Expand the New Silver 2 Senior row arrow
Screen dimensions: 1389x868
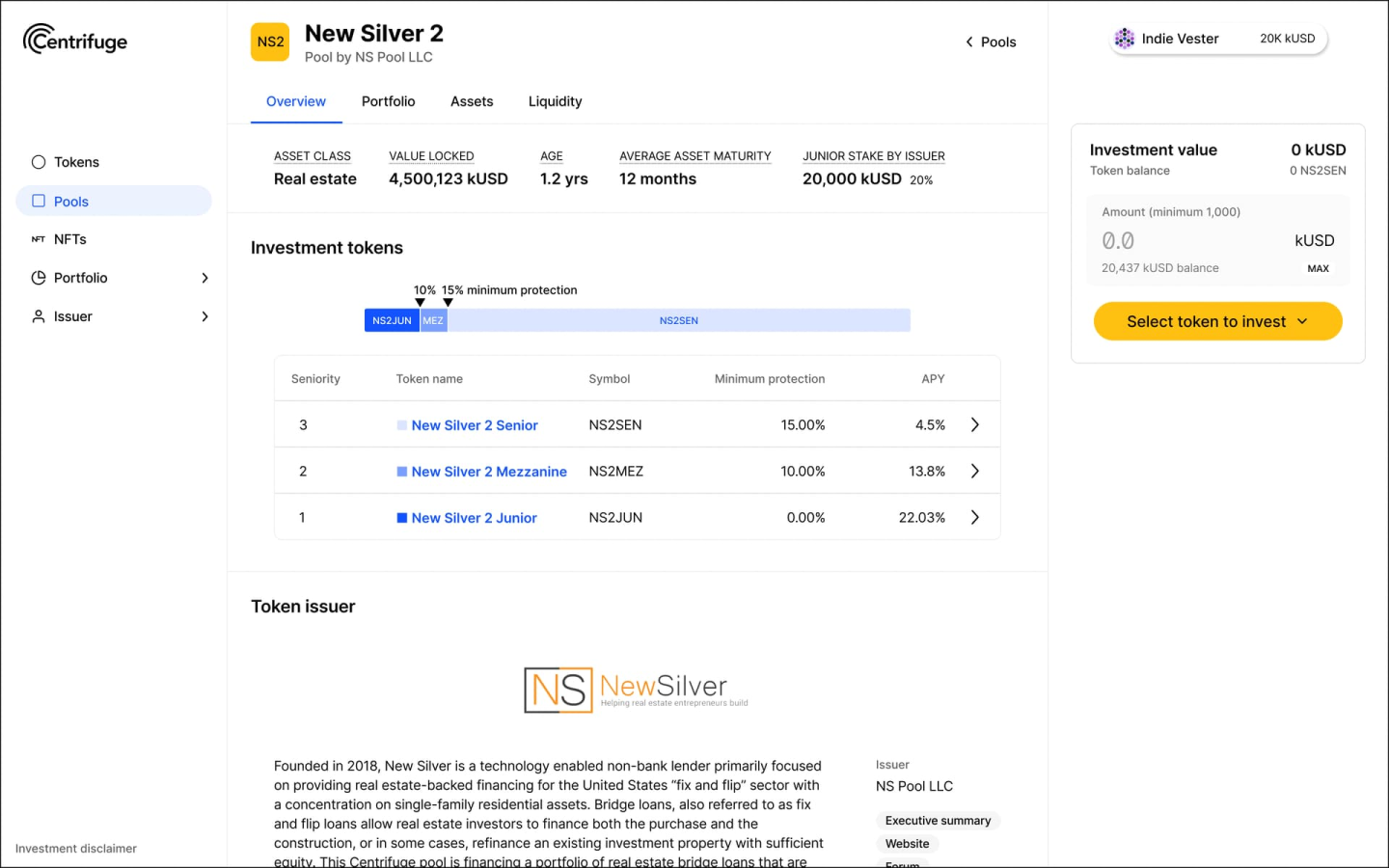[974, 424]
